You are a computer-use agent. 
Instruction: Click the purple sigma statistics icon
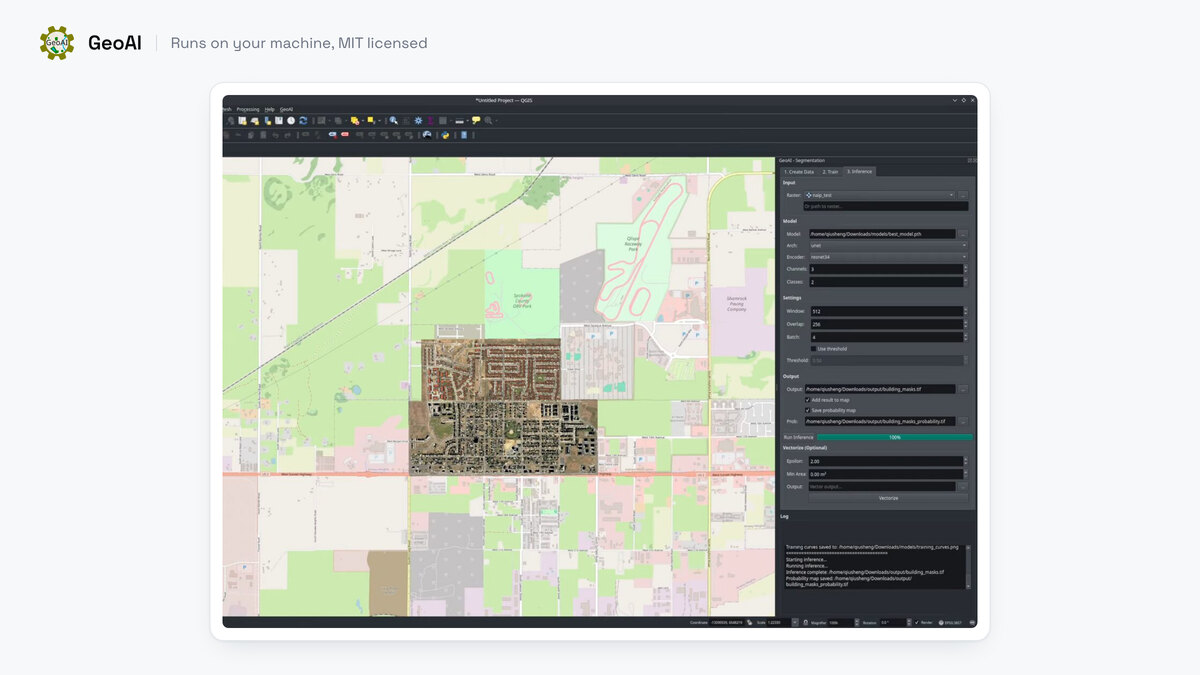click(x=431, y=121)
